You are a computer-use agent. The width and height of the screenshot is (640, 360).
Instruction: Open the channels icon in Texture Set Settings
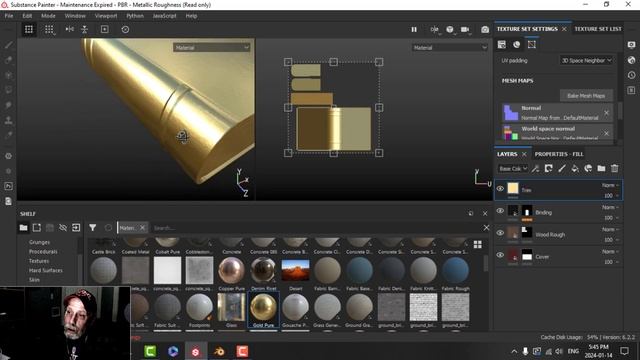(517, 44)
